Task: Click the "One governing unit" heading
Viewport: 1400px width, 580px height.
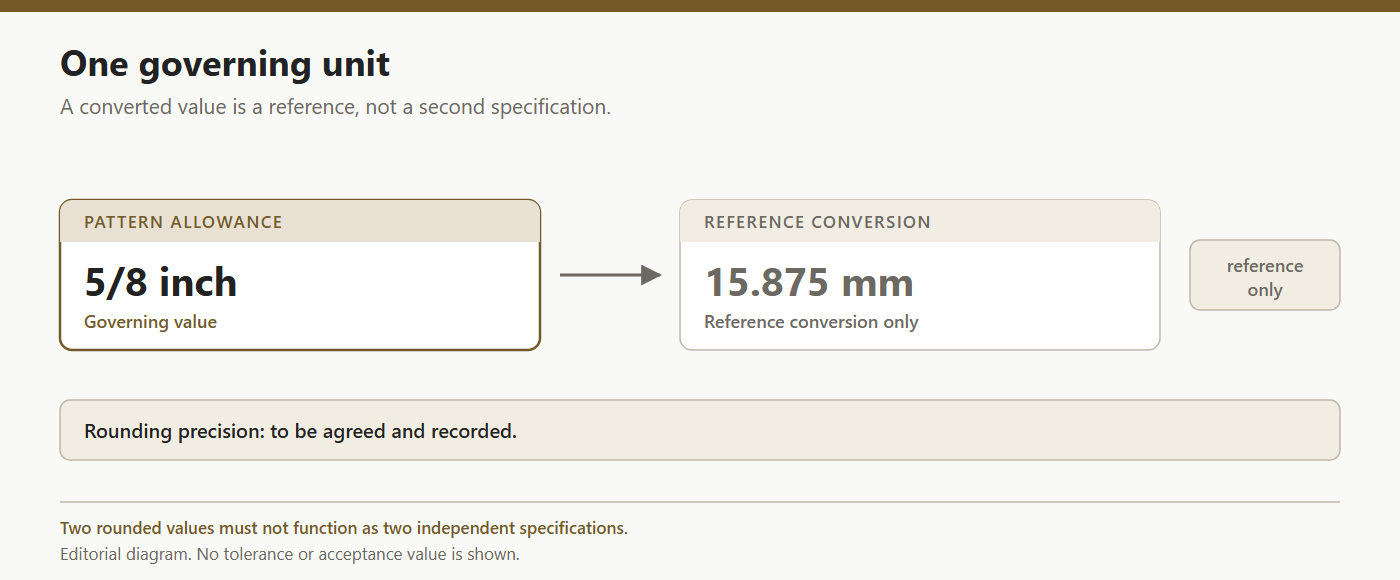Action: (x=225, y=65)
